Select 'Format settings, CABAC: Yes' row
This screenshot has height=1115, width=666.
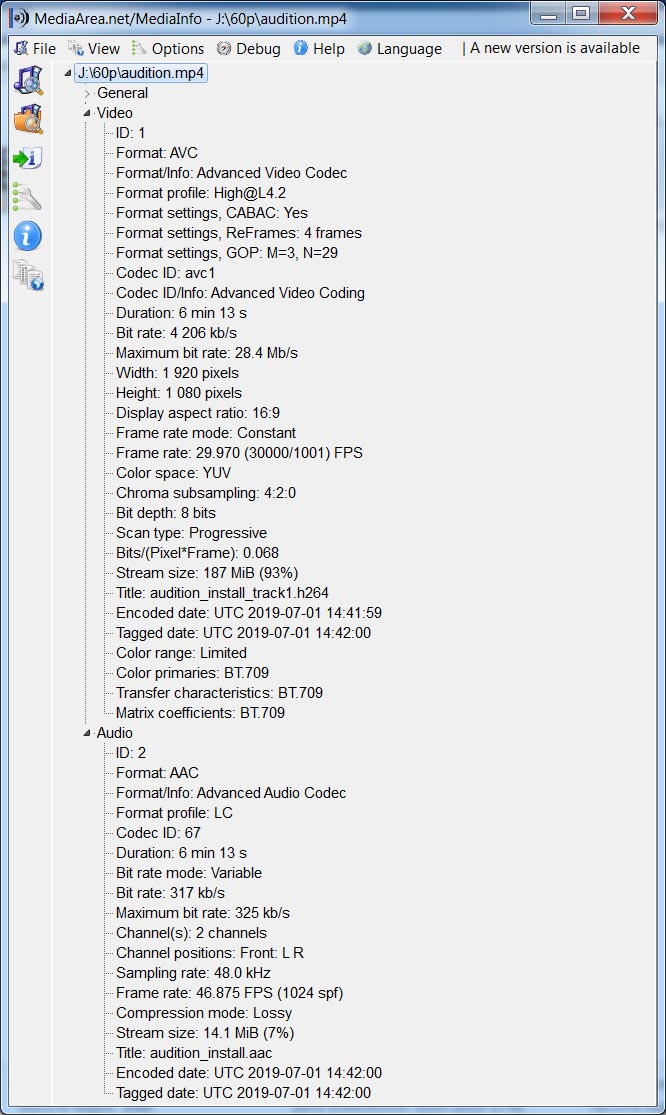pos(212,213)
